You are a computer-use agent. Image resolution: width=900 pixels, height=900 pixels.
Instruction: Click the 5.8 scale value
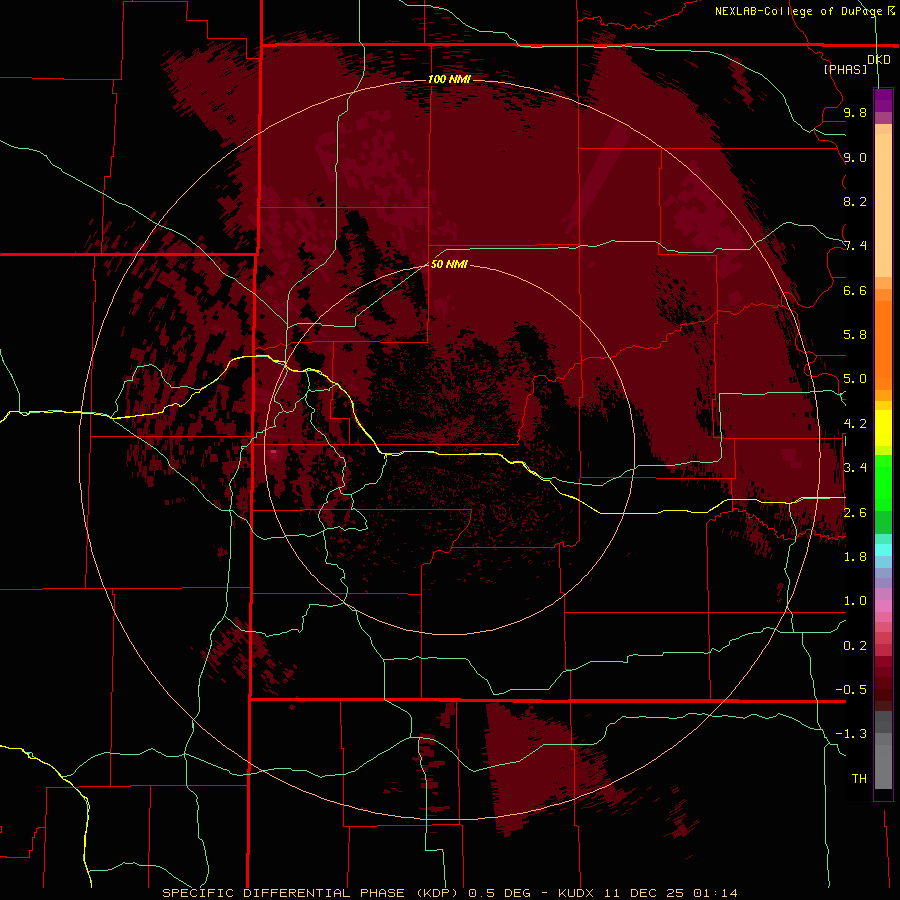855,335
